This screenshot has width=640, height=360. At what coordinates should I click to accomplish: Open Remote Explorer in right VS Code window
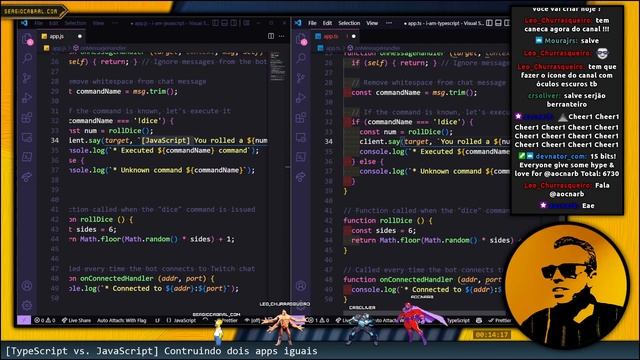coord(301,137)
